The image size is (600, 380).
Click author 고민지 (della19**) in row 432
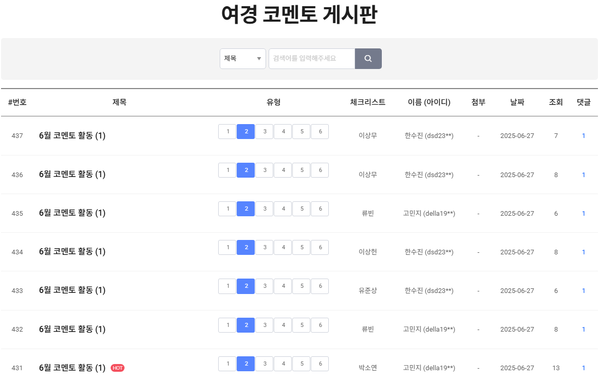[x=429, y=329]
